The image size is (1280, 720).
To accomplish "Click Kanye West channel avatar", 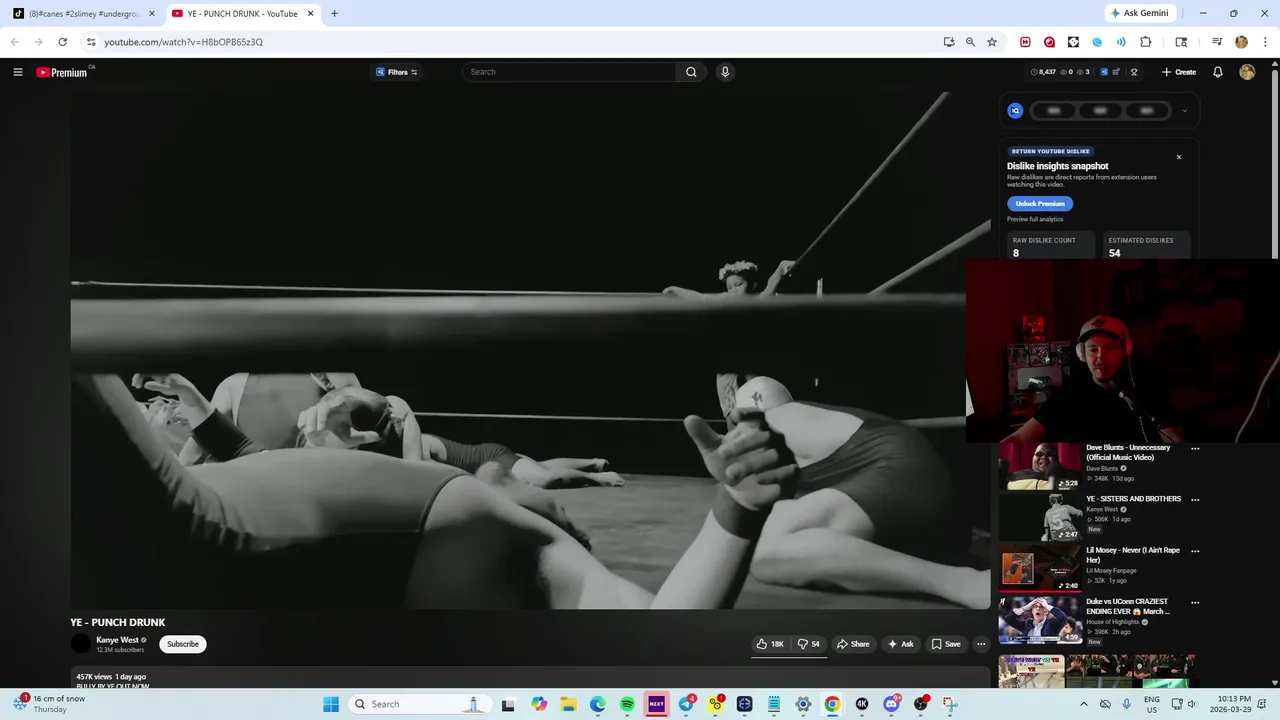I will coord(80,644).
